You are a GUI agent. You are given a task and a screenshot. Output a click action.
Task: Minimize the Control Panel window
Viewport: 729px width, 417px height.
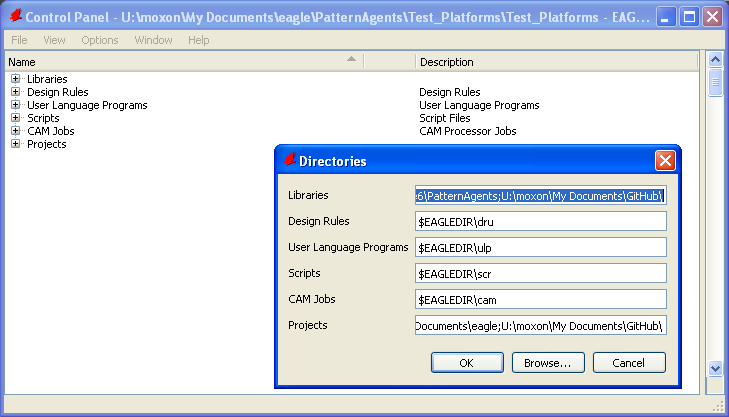pyautogui.click(x=666, y=17)
